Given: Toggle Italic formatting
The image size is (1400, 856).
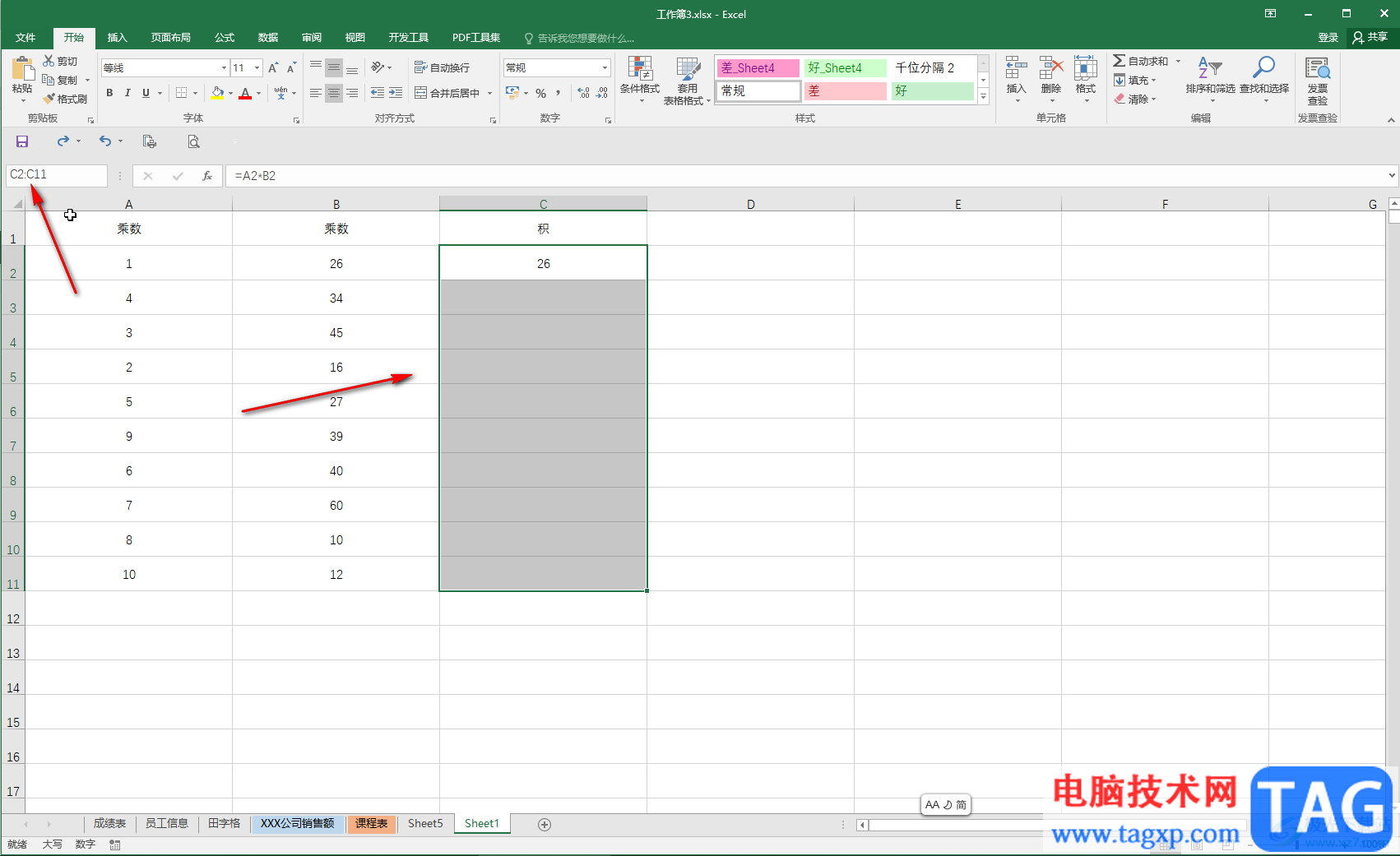Looking at the screenshot, I should pos(127,93).
